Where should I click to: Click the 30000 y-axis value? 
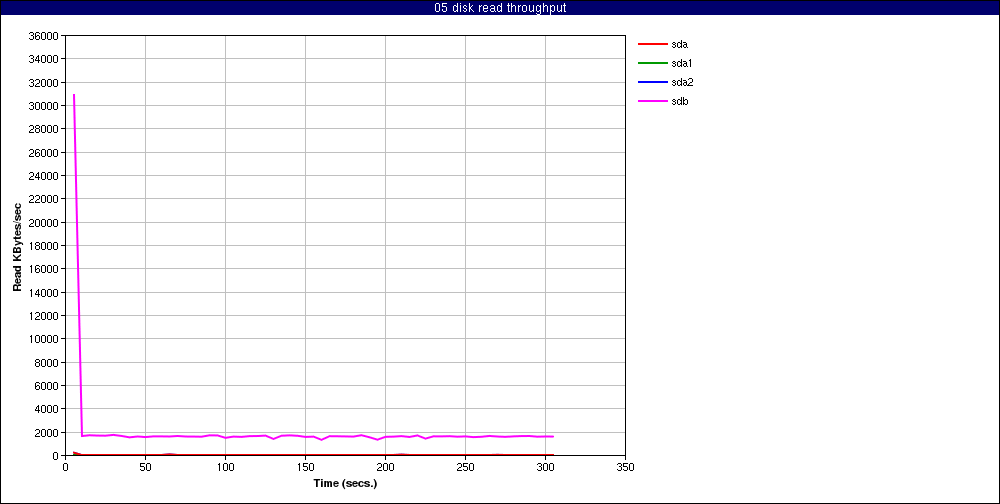44,106
